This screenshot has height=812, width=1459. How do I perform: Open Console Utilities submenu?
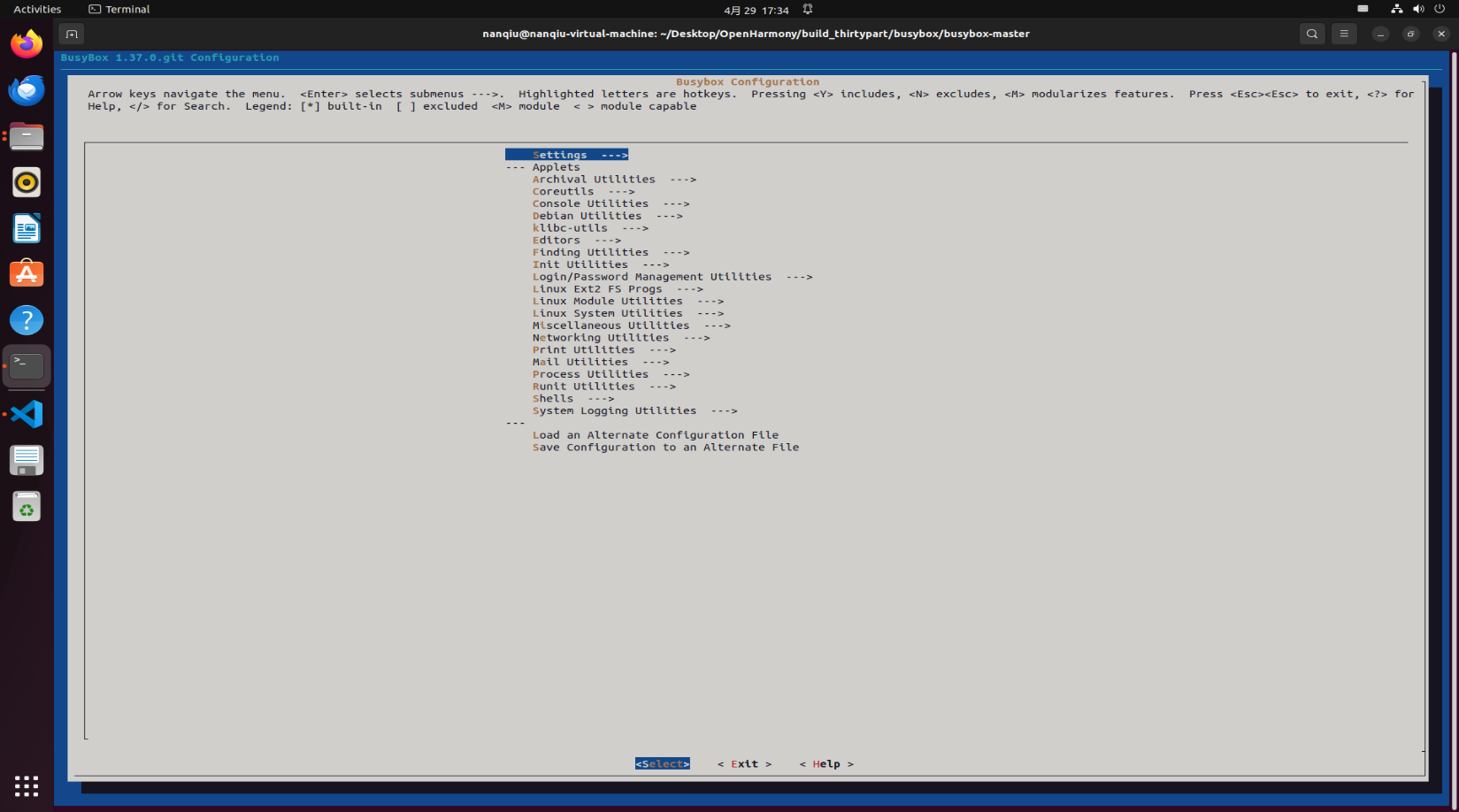tap(610, 204)
